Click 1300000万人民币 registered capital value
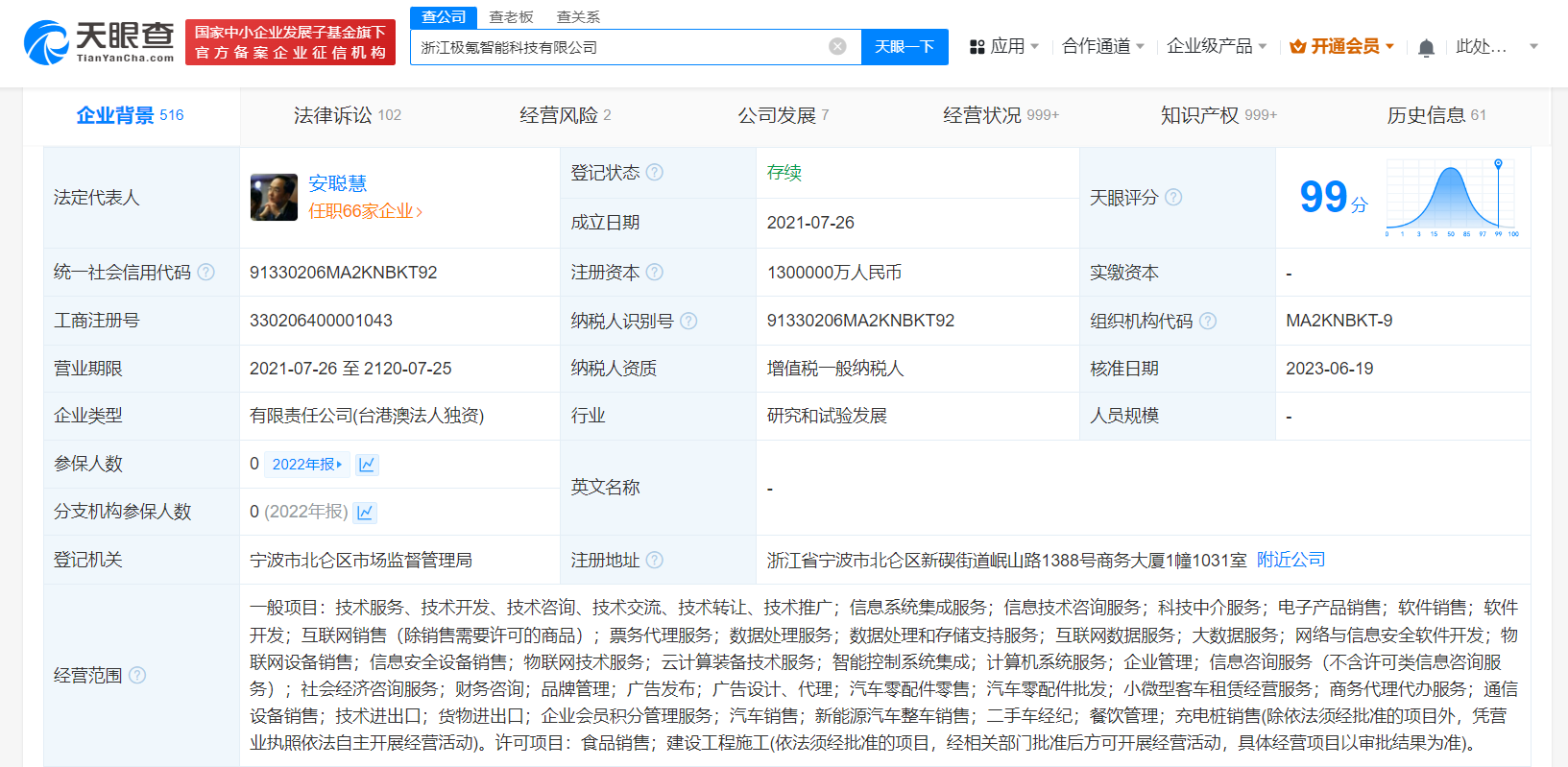This screenshot has height=767, width=1568. [833, 273]
